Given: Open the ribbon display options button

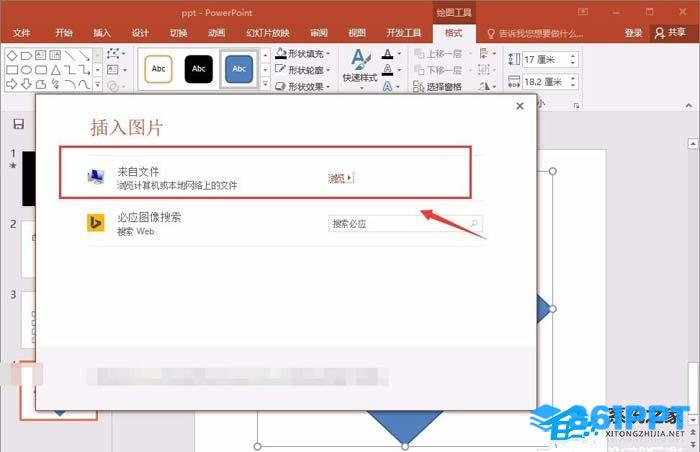Looking at the screenshot, I should pyautogui.click(x=583, y=12).
